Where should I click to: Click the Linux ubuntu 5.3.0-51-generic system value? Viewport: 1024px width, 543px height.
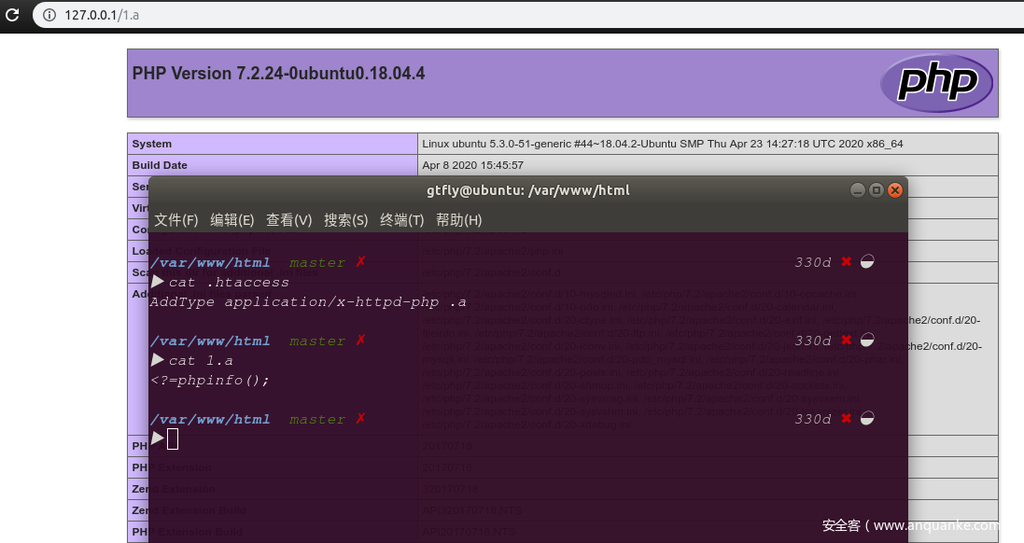tap(662, 144)
